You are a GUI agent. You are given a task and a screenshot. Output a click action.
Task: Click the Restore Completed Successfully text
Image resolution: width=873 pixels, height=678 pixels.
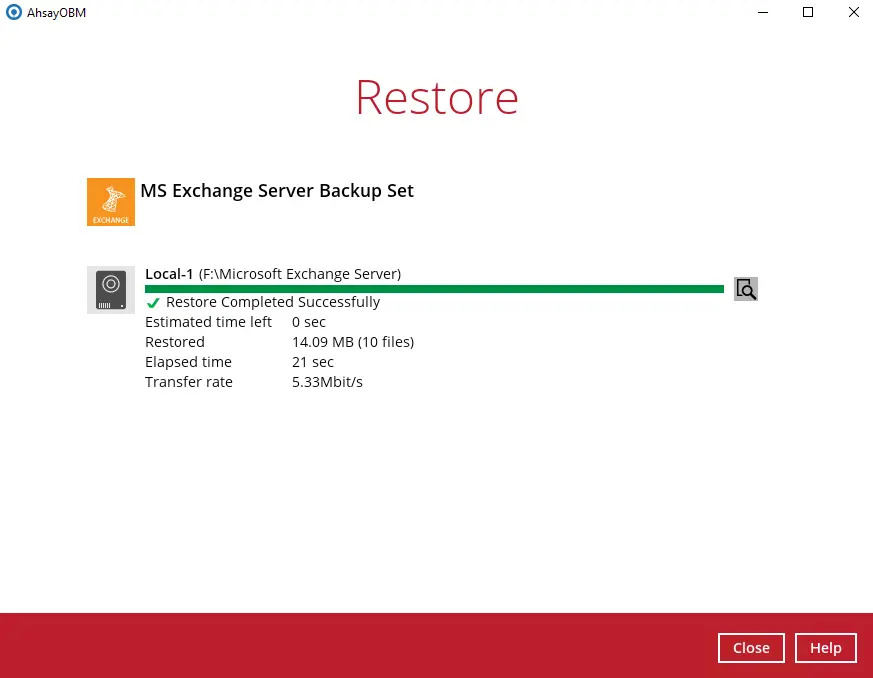click(x=273, y=302)
